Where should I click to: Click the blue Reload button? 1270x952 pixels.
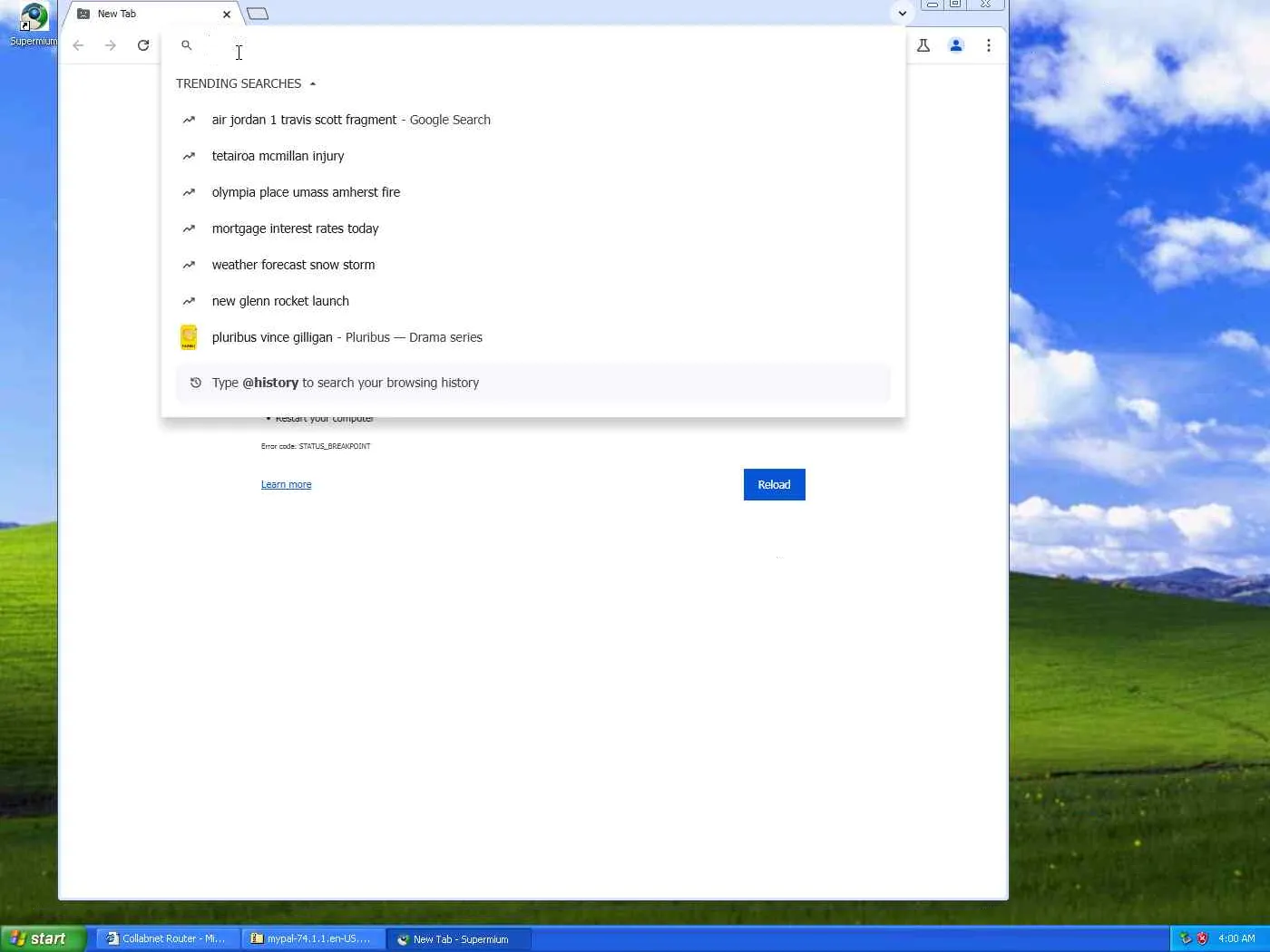[x=774, y=484]
